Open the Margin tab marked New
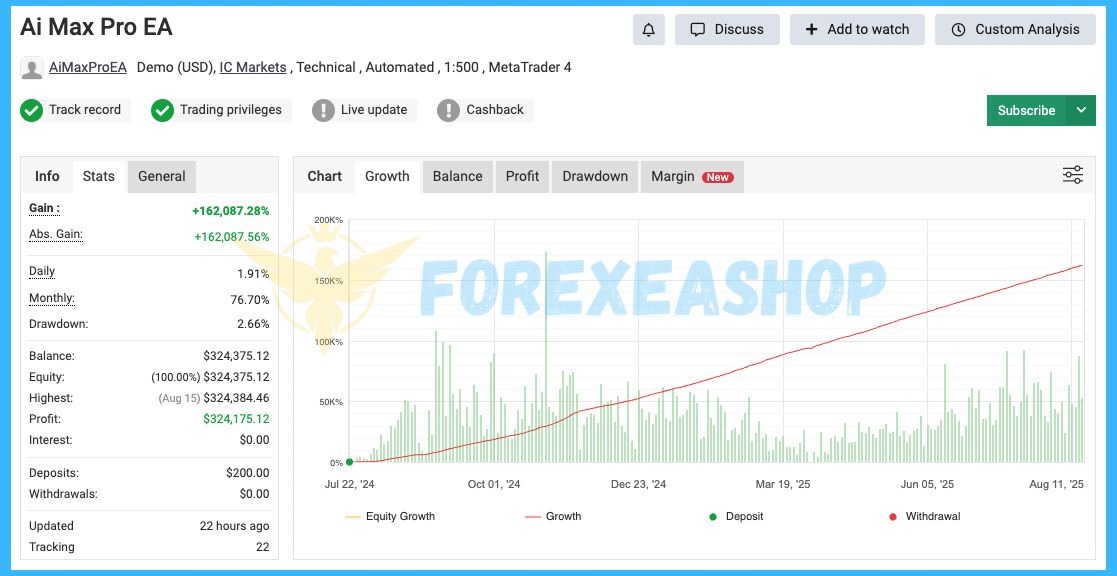Image resolution: width=1117 pixels, height=576 pixels. (x=691, y=176)
